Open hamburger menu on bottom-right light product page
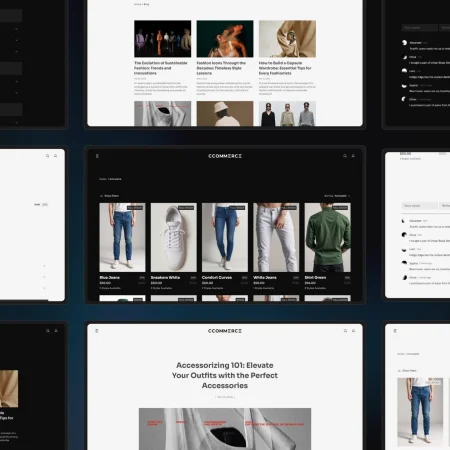The image size is (450, 450). [395, 331]
